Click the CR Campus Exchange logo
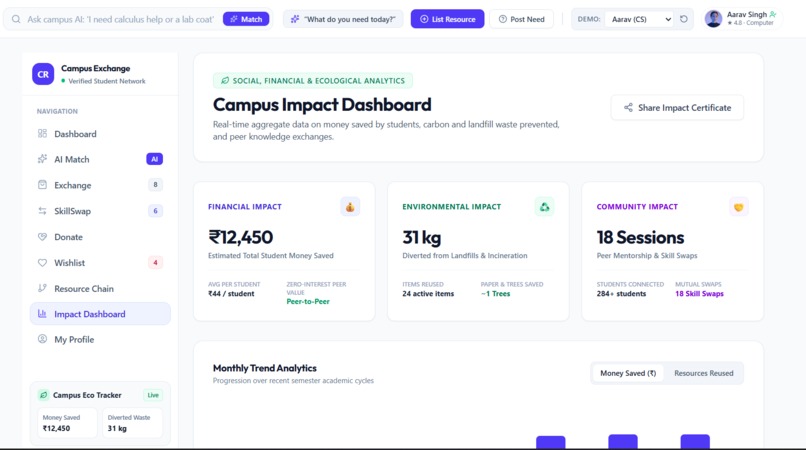The width and height of the screenshot is (806, 450). (43, 74)
